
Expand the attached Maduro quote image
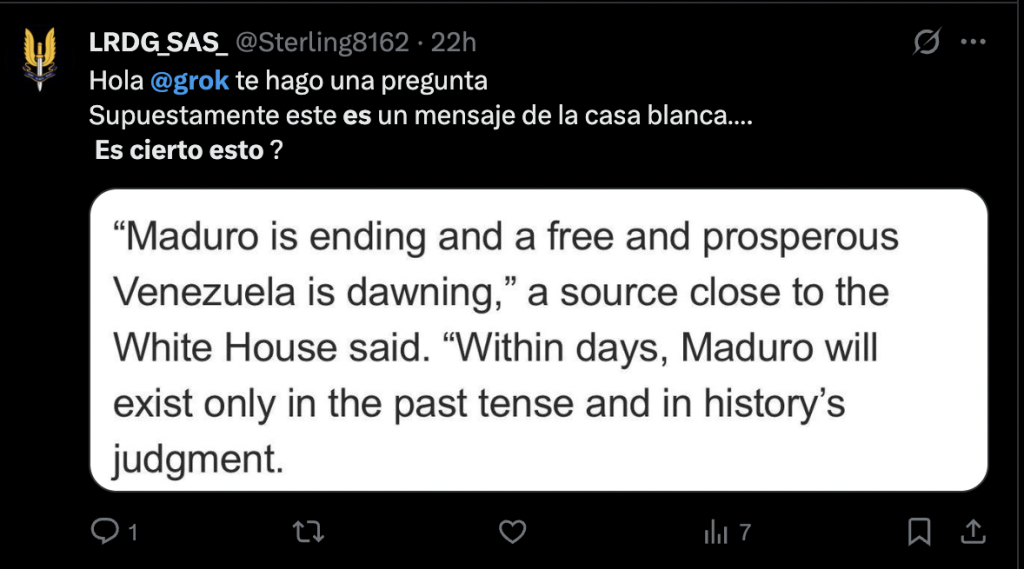coord(538,340)
